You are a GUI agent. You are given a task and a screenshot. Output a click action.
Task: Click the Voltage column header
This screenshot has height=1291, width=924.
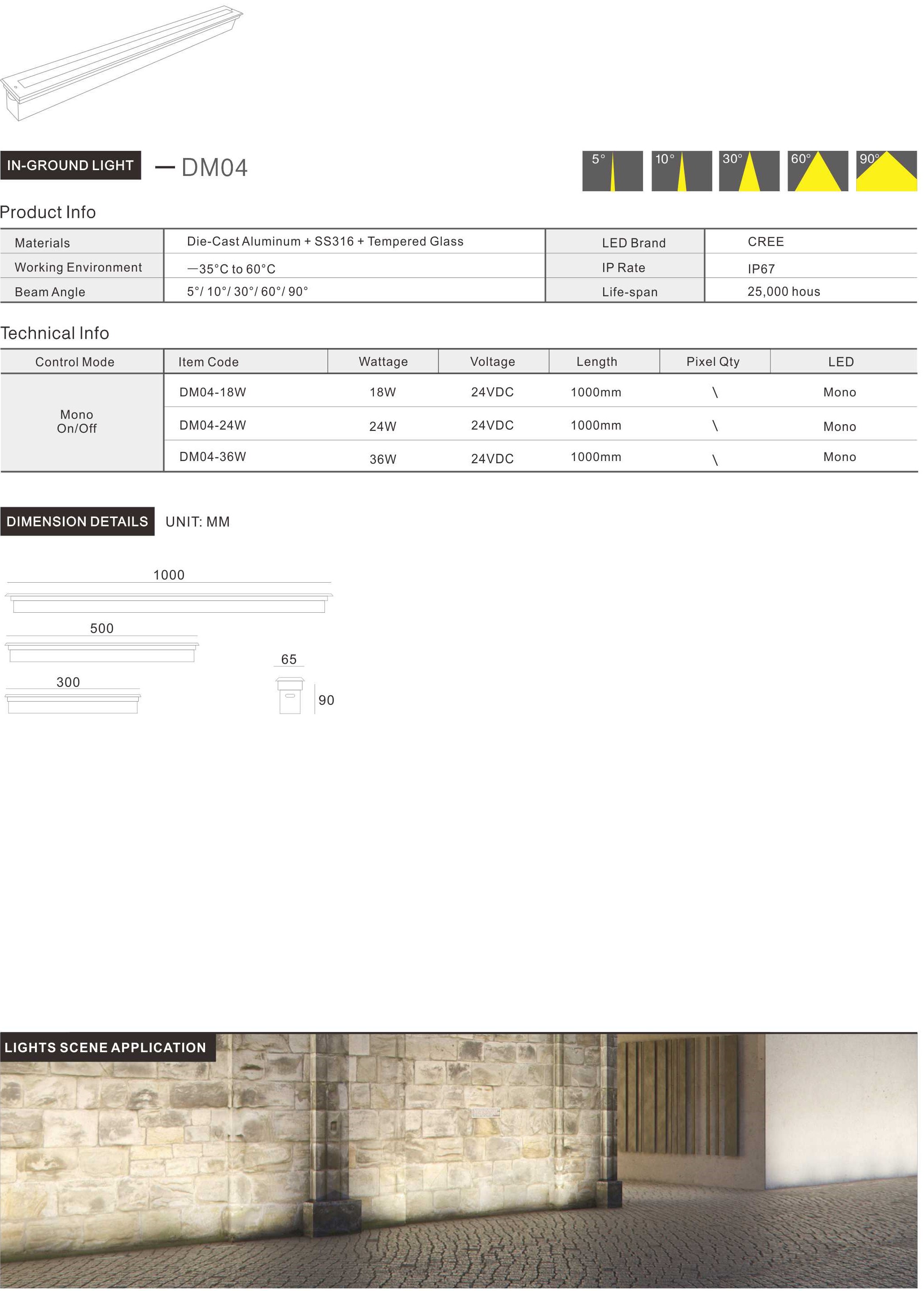point(492,362)
